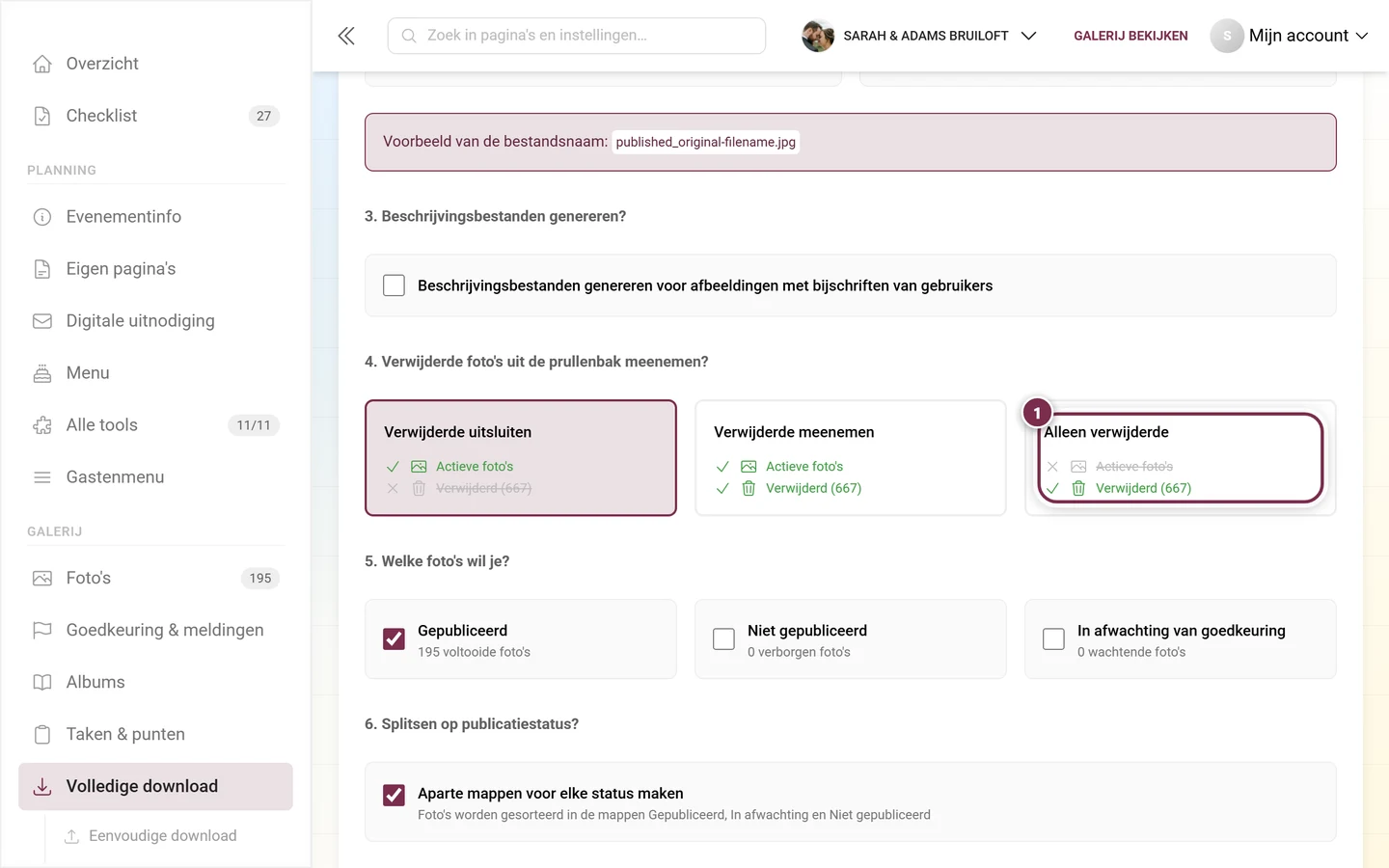Select the Alleen verwijderde option card
1389x868 pixels.
click(x=1181, y=458)
